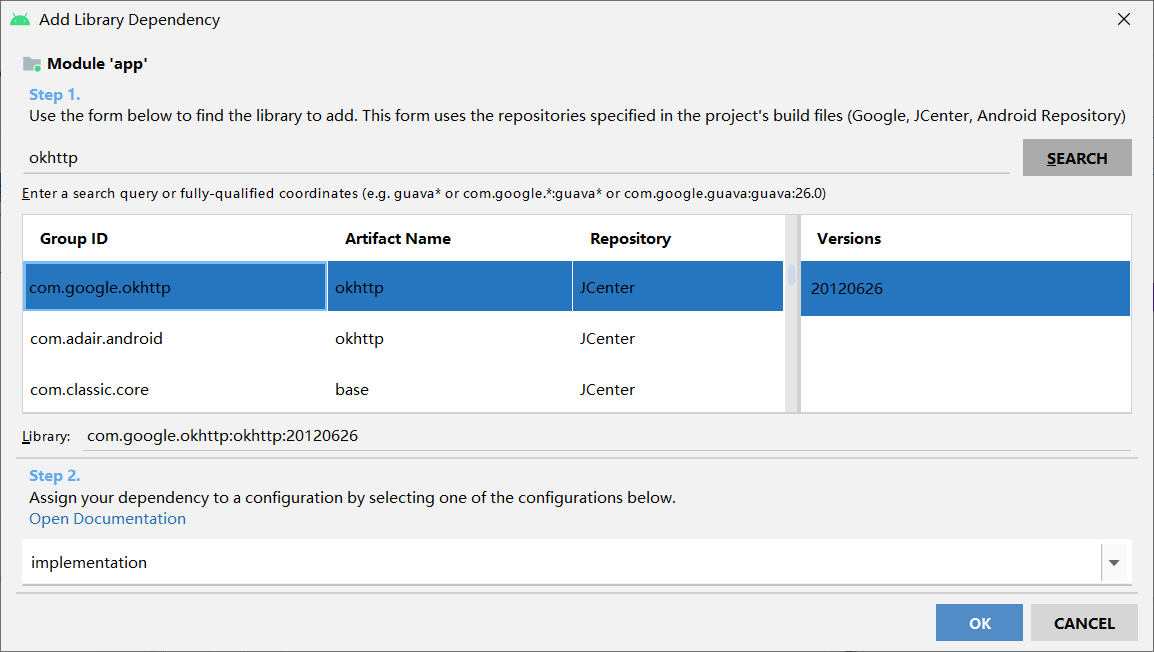Select the com.classic.core result row
This screenshot has width=1154, height=652.
coord(175,390)
